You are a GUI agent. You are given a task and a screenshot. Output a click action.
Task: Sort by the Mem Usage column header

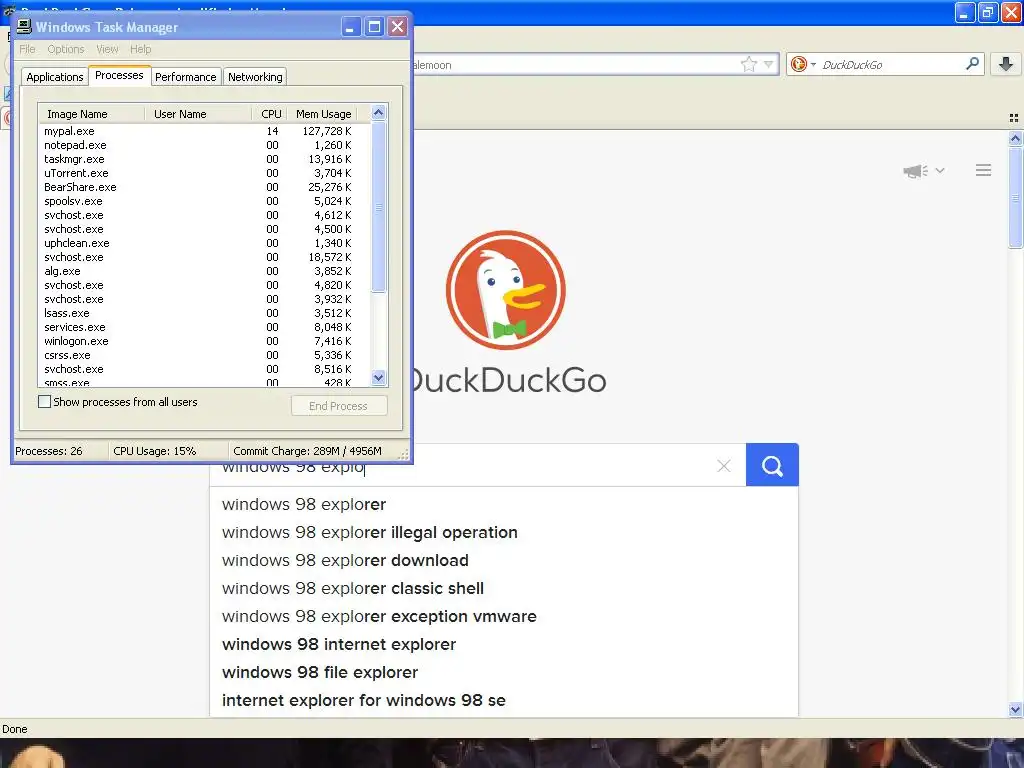(x=323, y=114)
